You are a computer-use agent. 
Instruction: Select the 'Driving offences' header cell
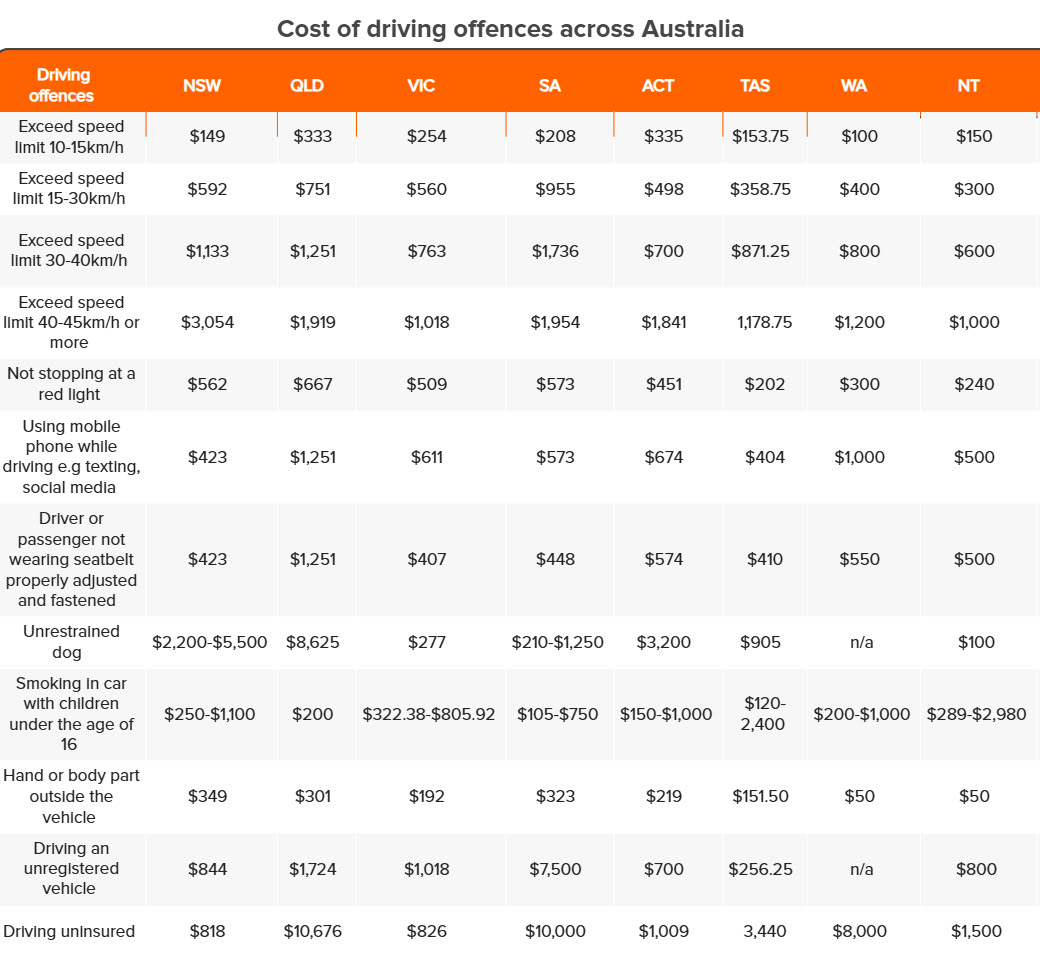(62, 86)
